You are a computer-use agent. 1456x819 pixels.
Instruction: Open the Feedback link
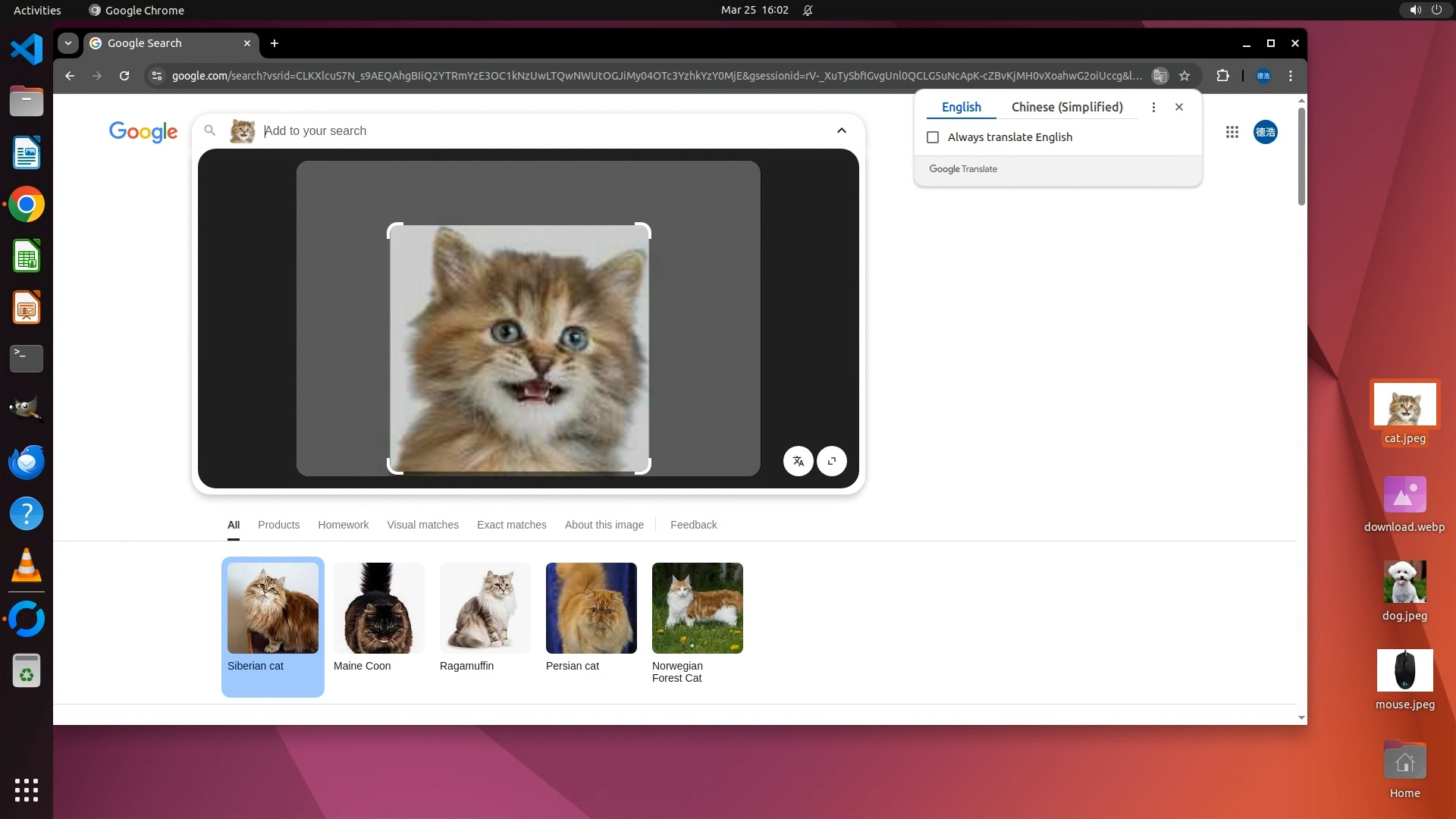coord(693,525)
